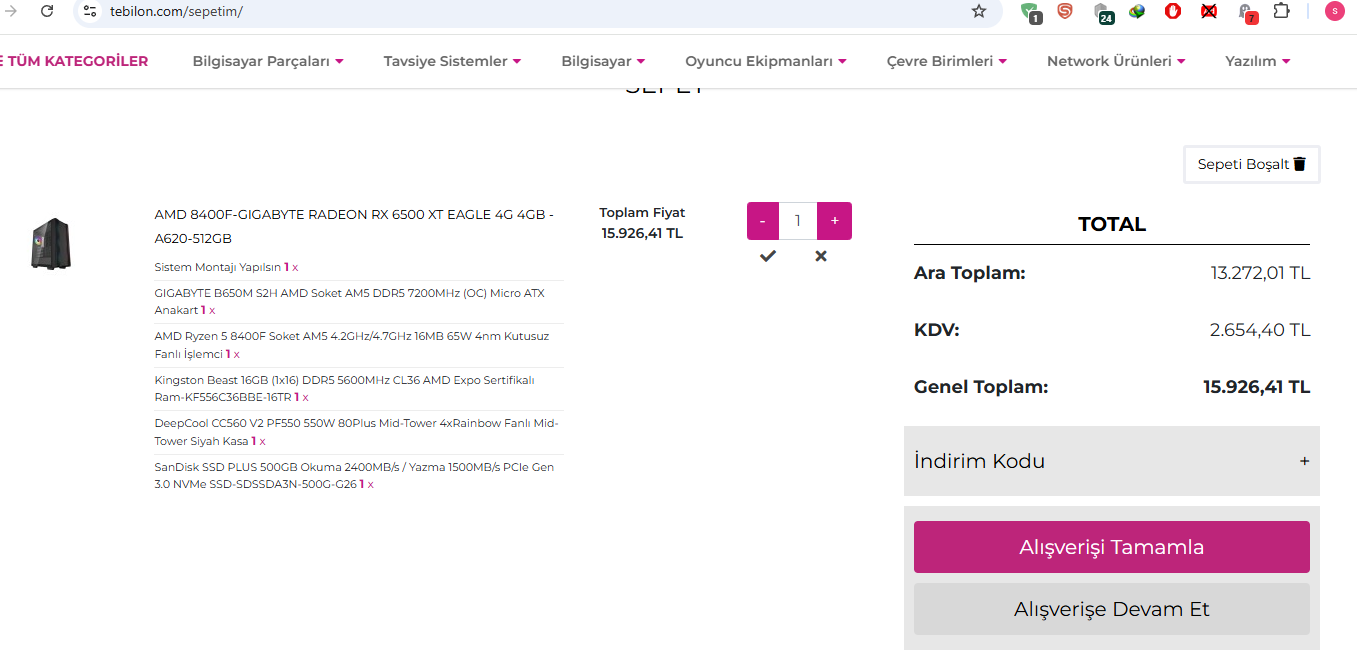
Task: Increase quantity with the plus button
Action: (835, 221)
